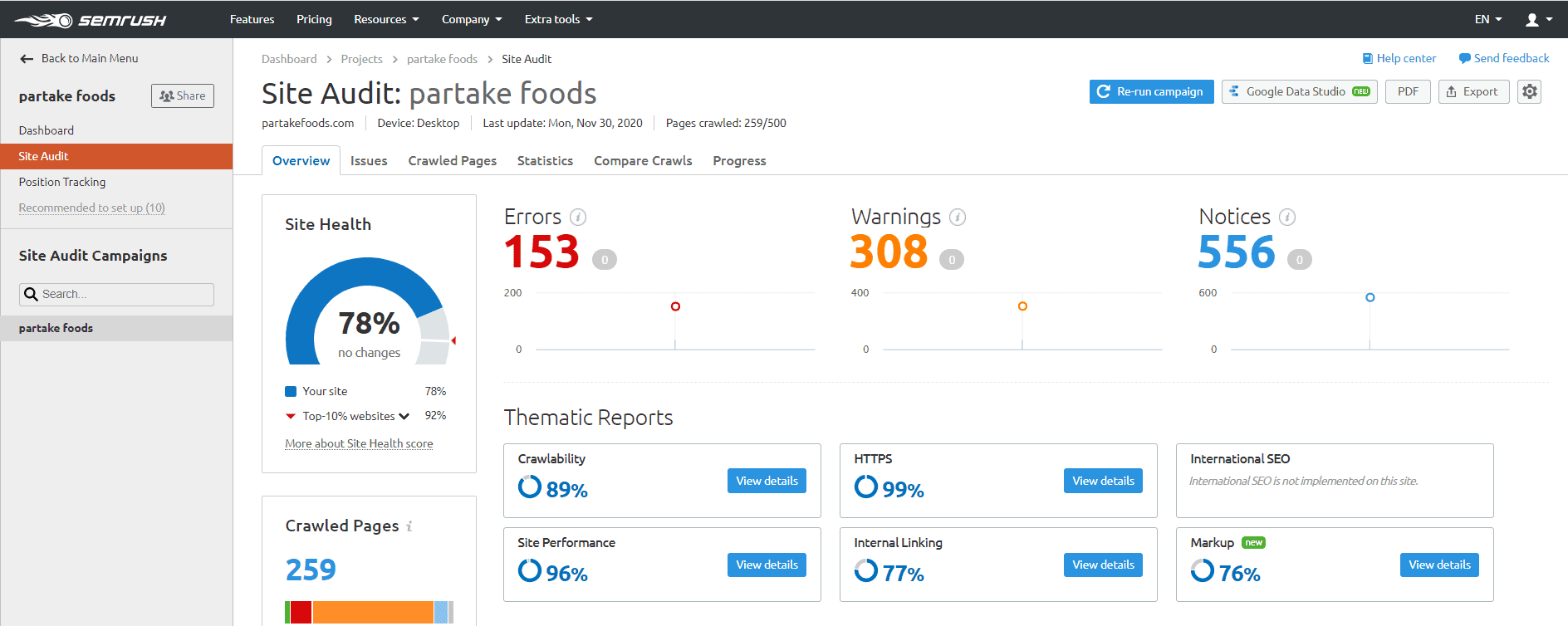1568x626 pixels.
Task: Open the Resources dropdown menu
Action: point(386,19)
